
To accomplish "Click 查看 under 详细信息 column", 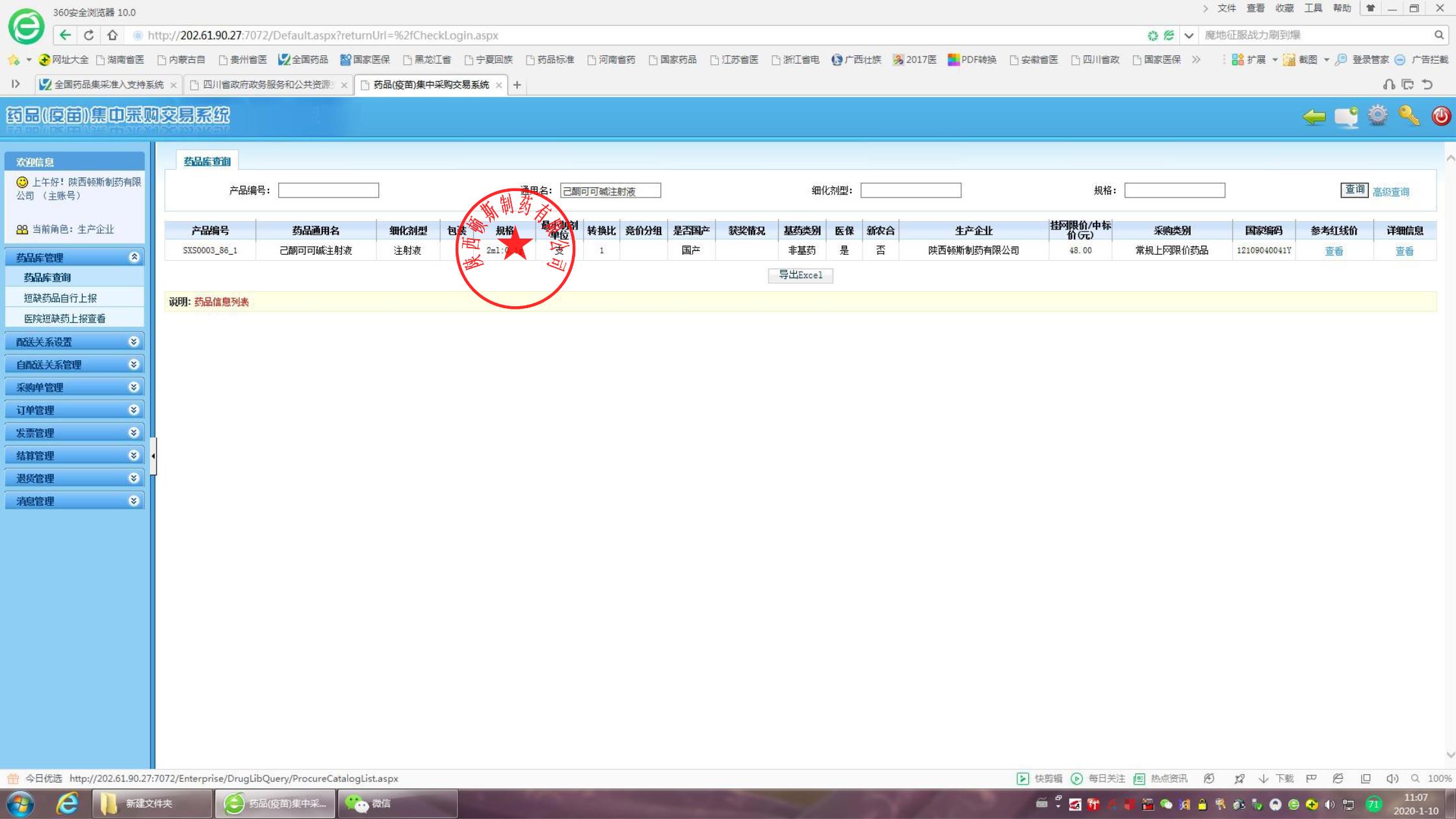I will click(1405, 251).
